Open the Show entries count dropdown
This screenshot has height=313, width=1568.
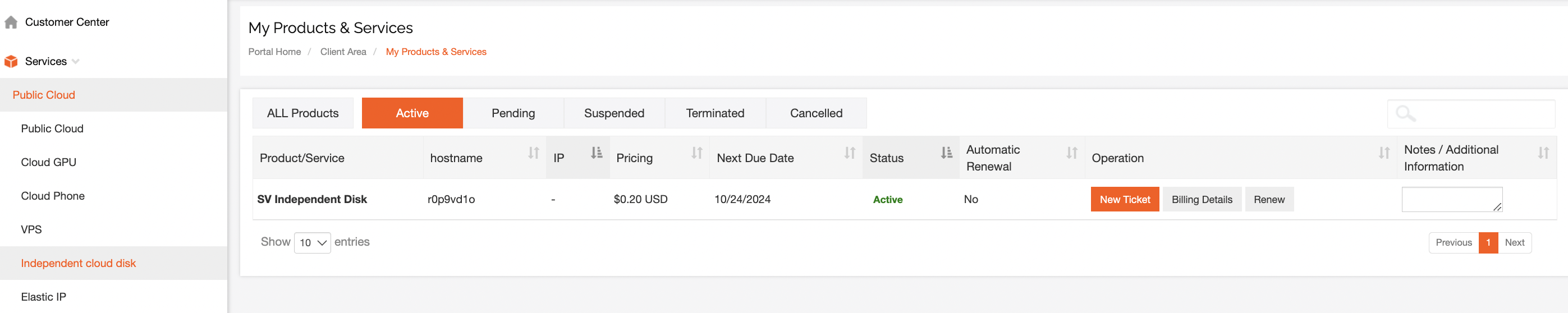point(312,243)
